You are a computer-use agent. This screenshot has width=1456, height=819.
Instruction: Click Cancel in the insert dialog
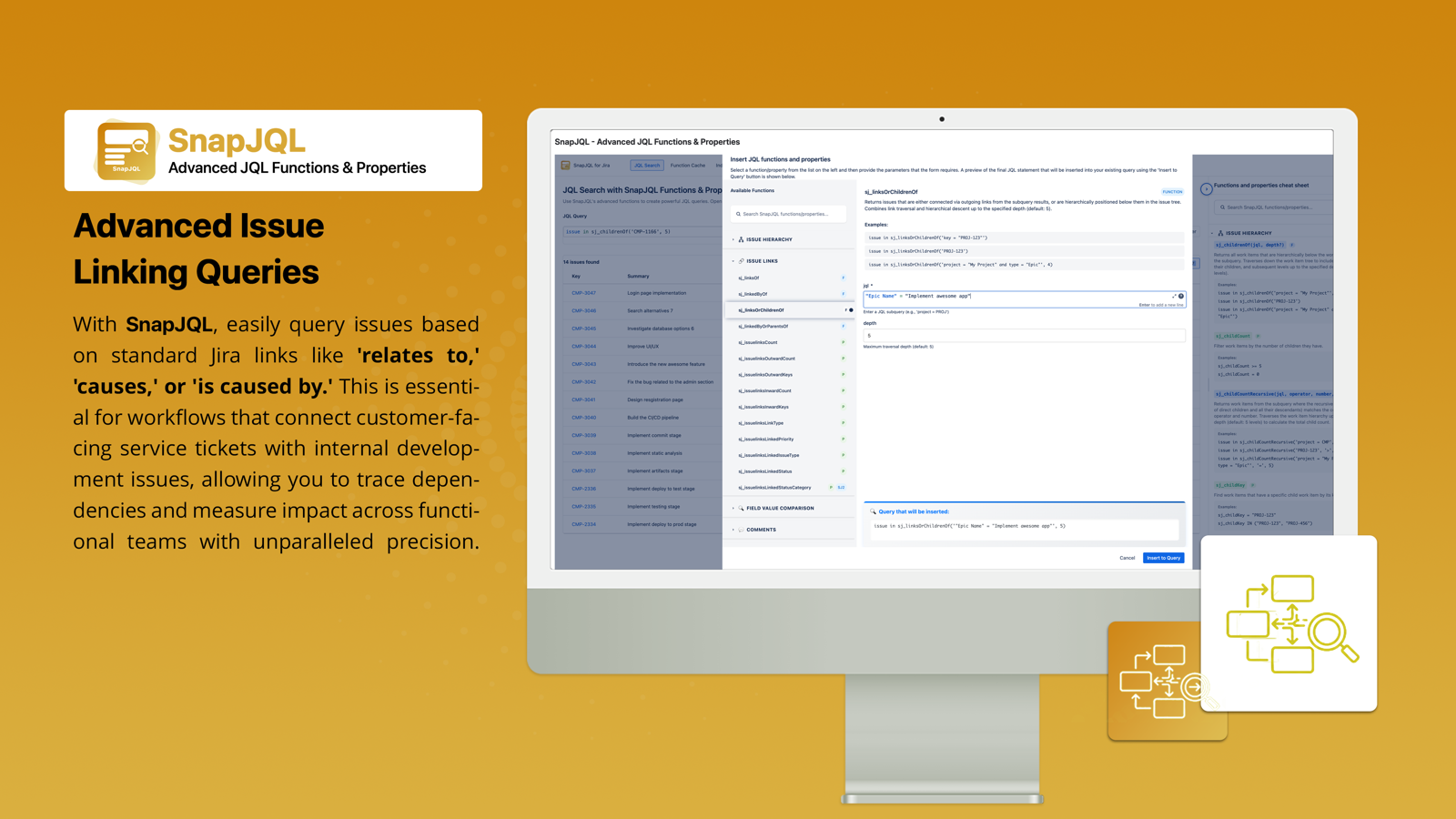(x=1127, y=557)
